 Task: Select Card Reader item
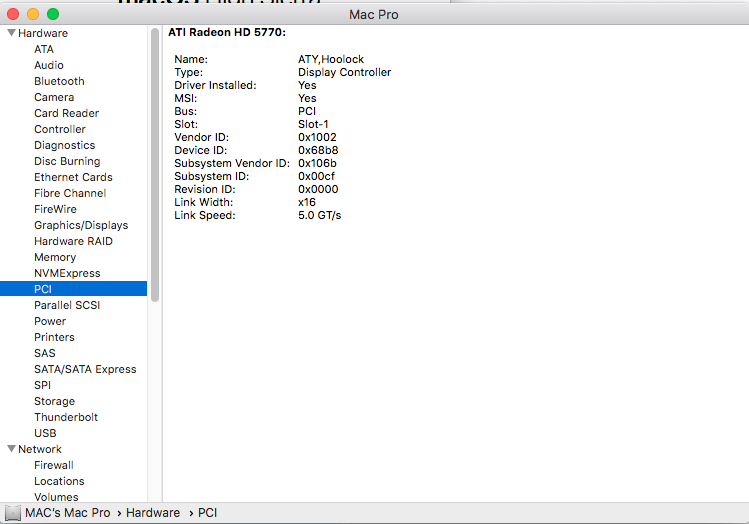click(x=66, y=113)
